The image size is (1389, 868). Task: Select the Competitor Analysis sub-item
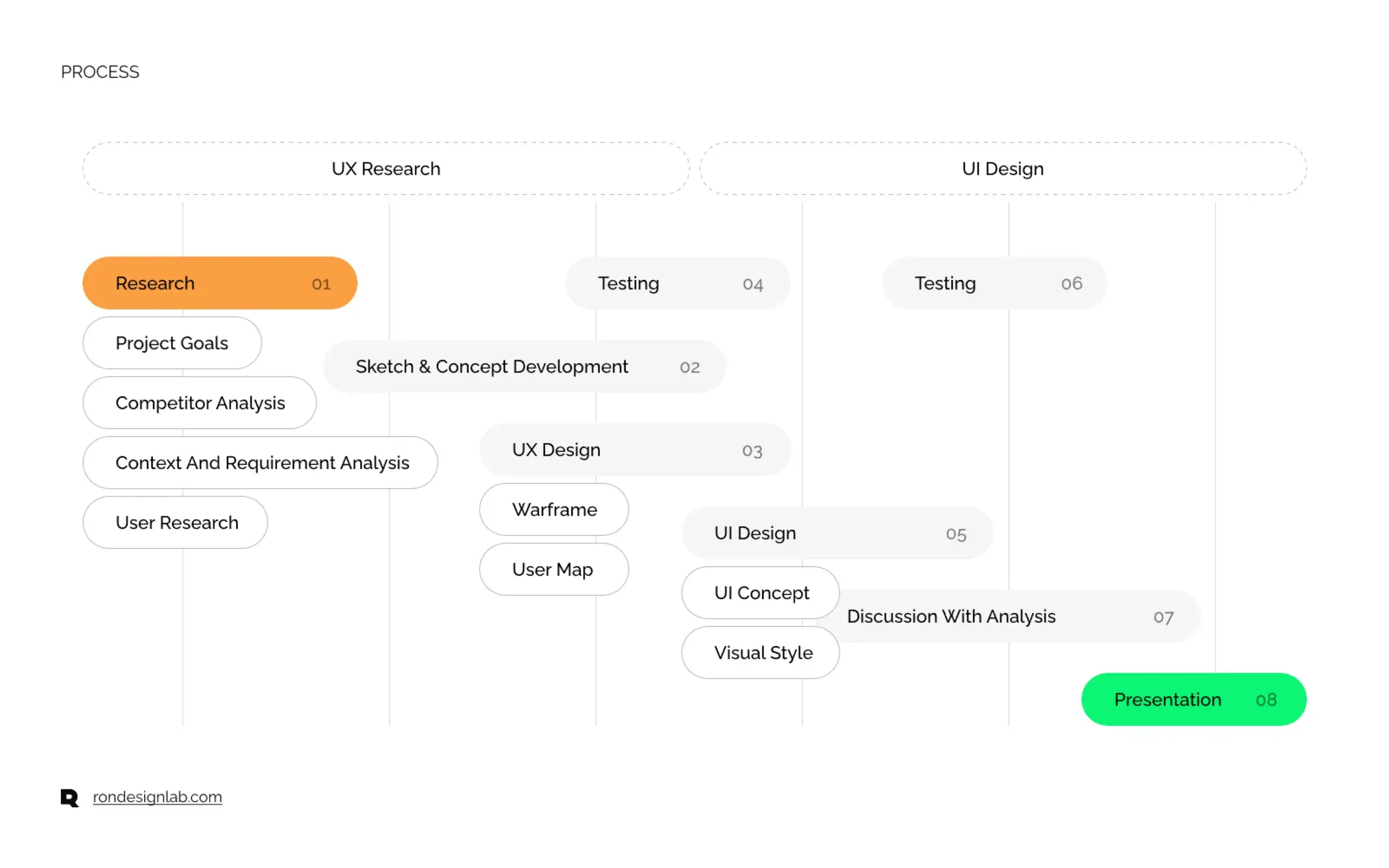point(200,402)
